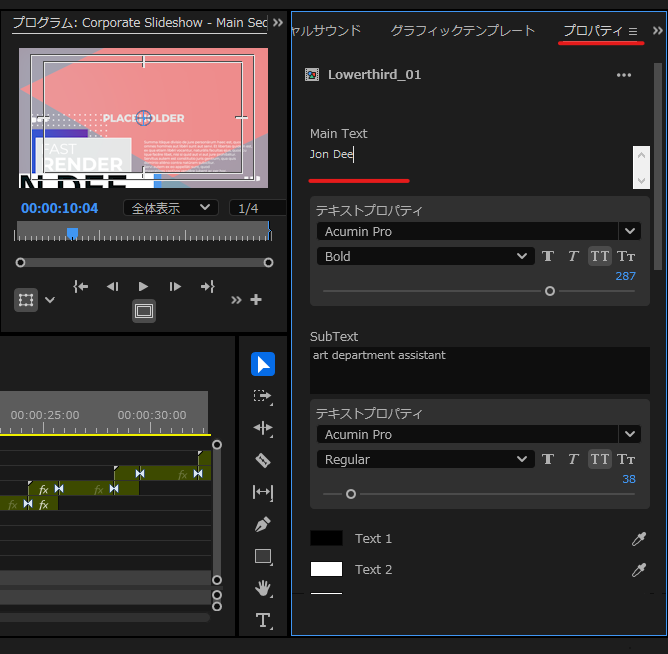The image size is (668, 654).
Task: Open Lowerthird_01 three-dot options menu
Action: pos(624,75)
